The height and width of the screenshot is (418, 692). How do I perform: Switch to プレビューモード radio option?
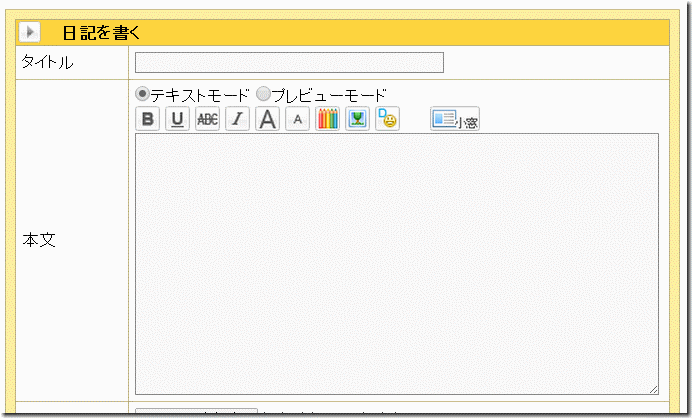click(264, 93)
